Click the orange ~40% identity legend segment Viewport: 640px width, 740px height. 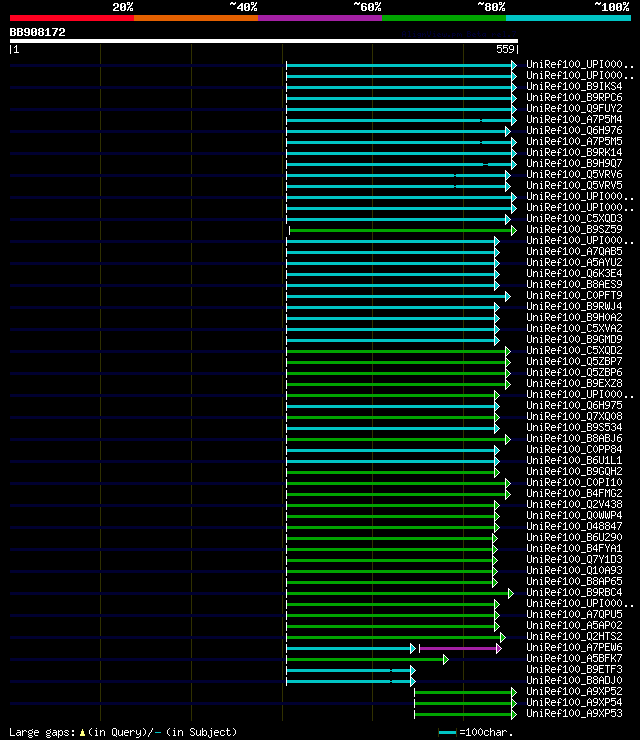coord(196,18)
